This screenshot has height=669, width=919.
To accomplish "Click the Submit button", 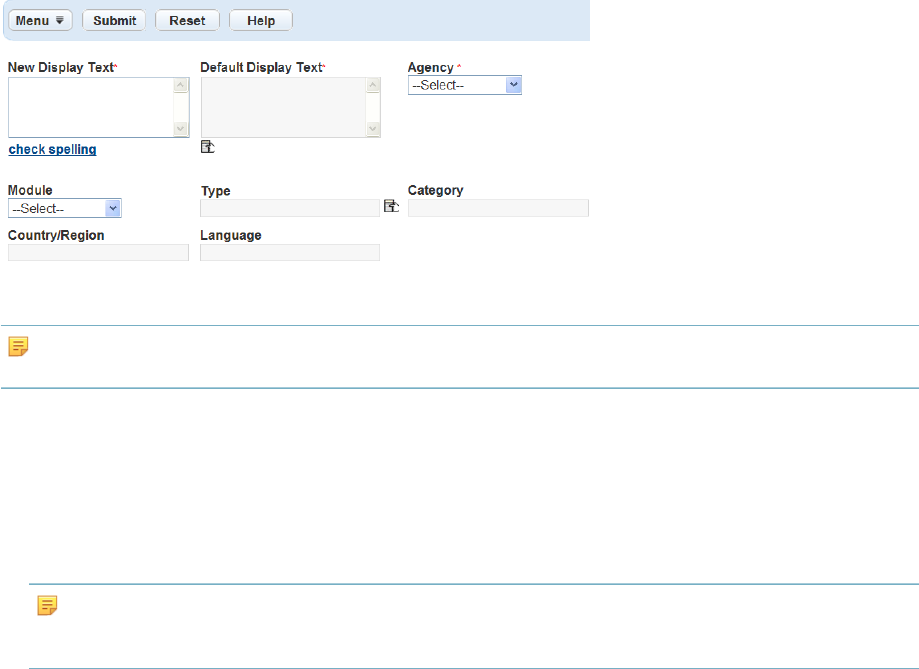I will [114, 21].
